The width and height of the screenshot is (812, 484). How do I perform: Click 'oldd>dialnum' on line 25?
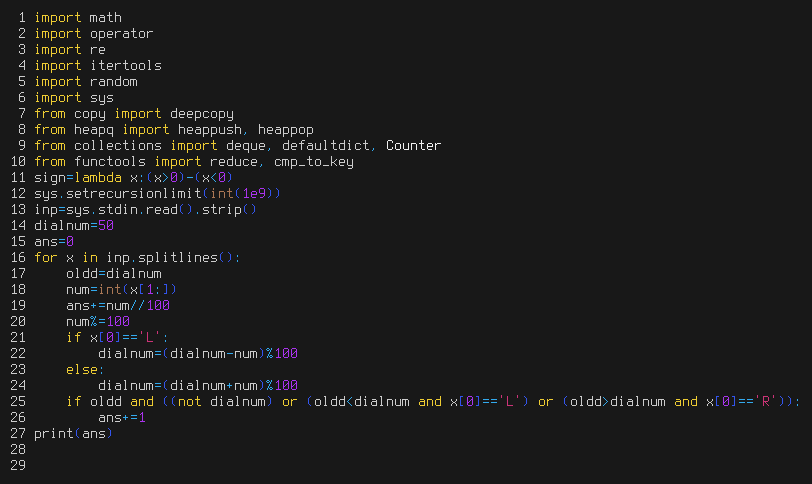(618, 403)
